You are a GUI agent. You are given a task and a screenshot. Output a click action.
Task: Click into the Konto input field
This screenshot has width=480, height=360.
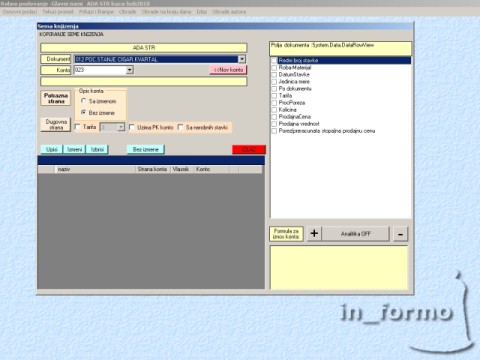click(100, 70)
